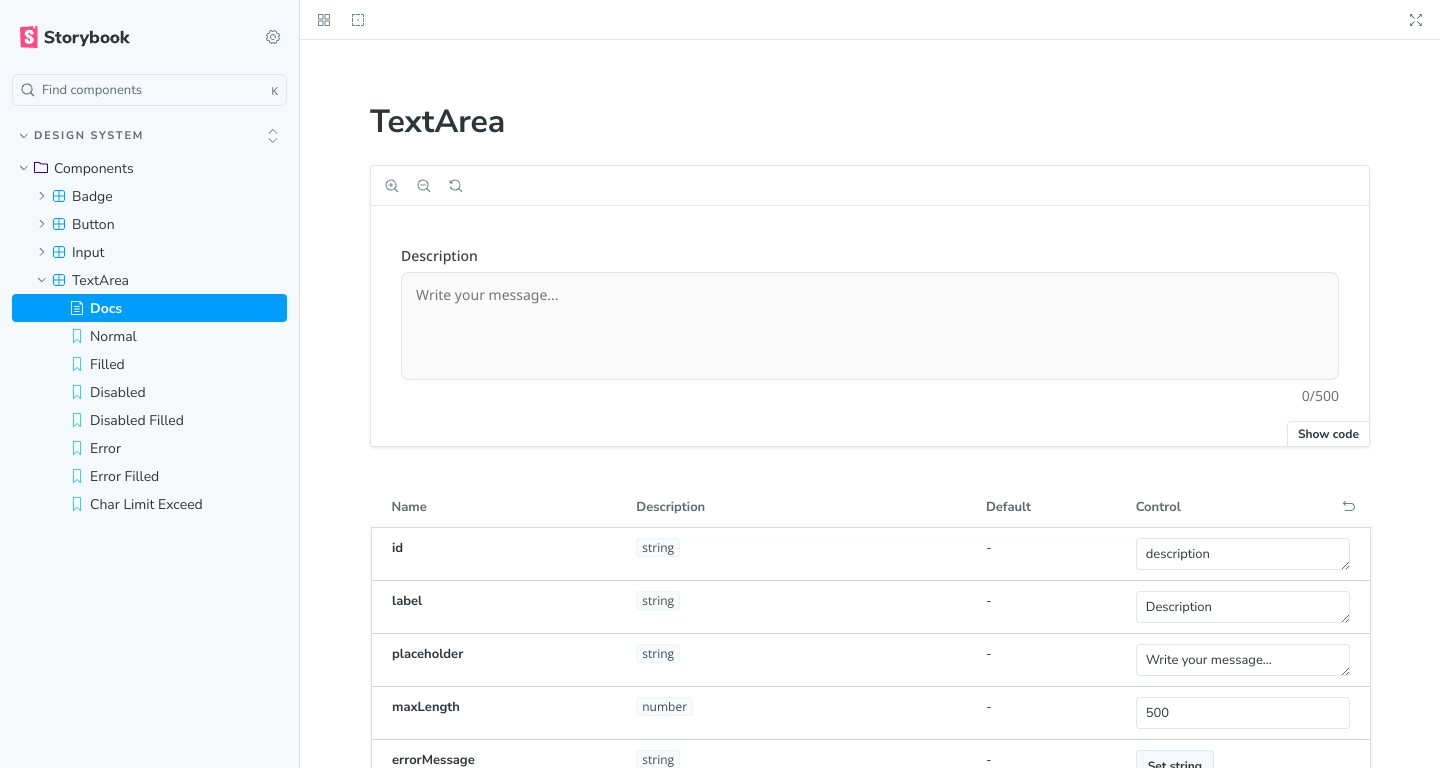Click the Set string button for errorMessage

1175,760
